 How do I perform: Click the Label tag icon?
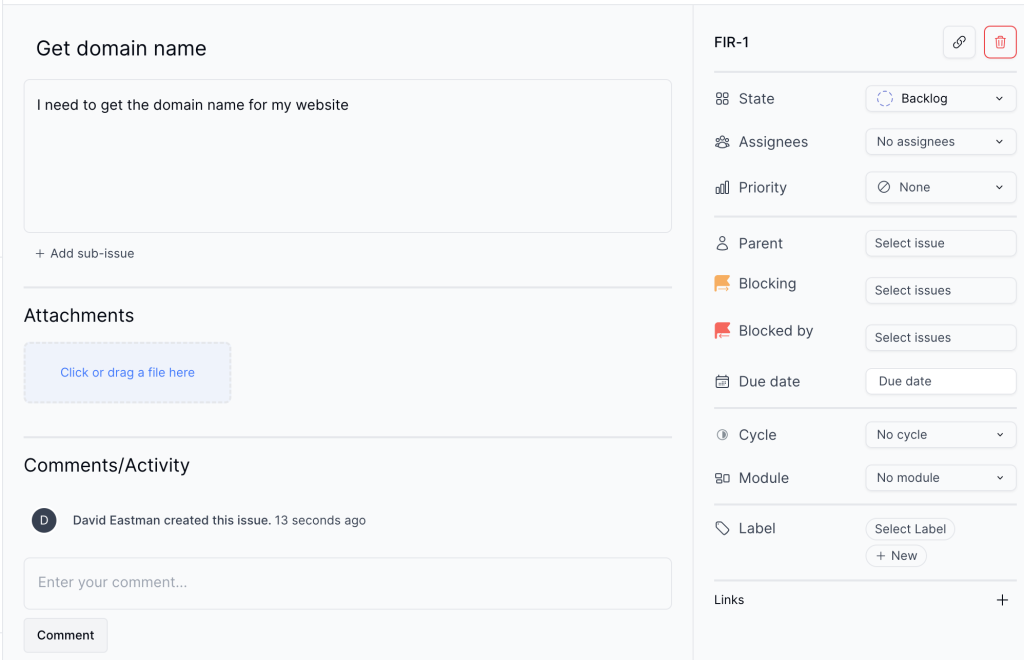pos(722,528)
